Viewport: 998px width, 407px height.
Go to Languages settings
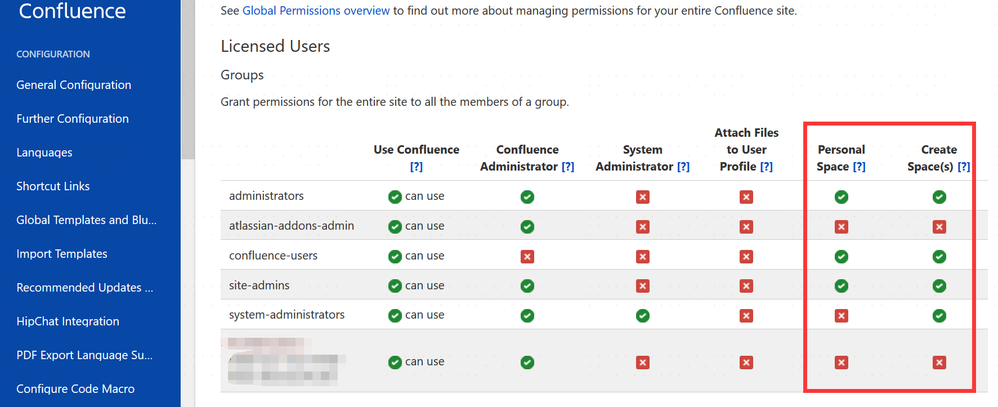(45, 152)
